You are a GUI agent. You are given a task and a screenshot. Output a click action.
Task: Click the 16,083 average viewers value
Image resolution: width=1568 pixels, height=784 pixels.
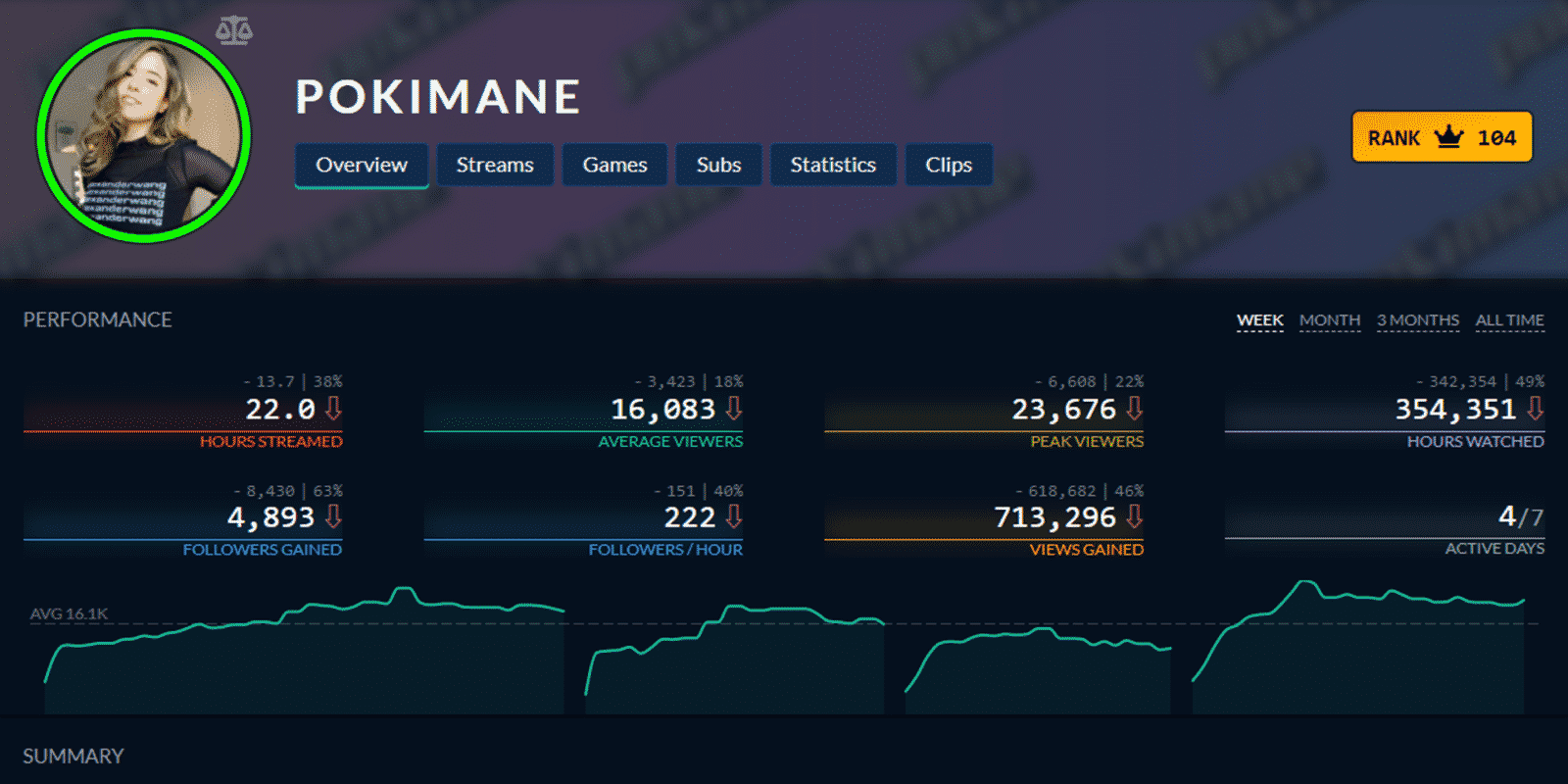tap(662, 409)
